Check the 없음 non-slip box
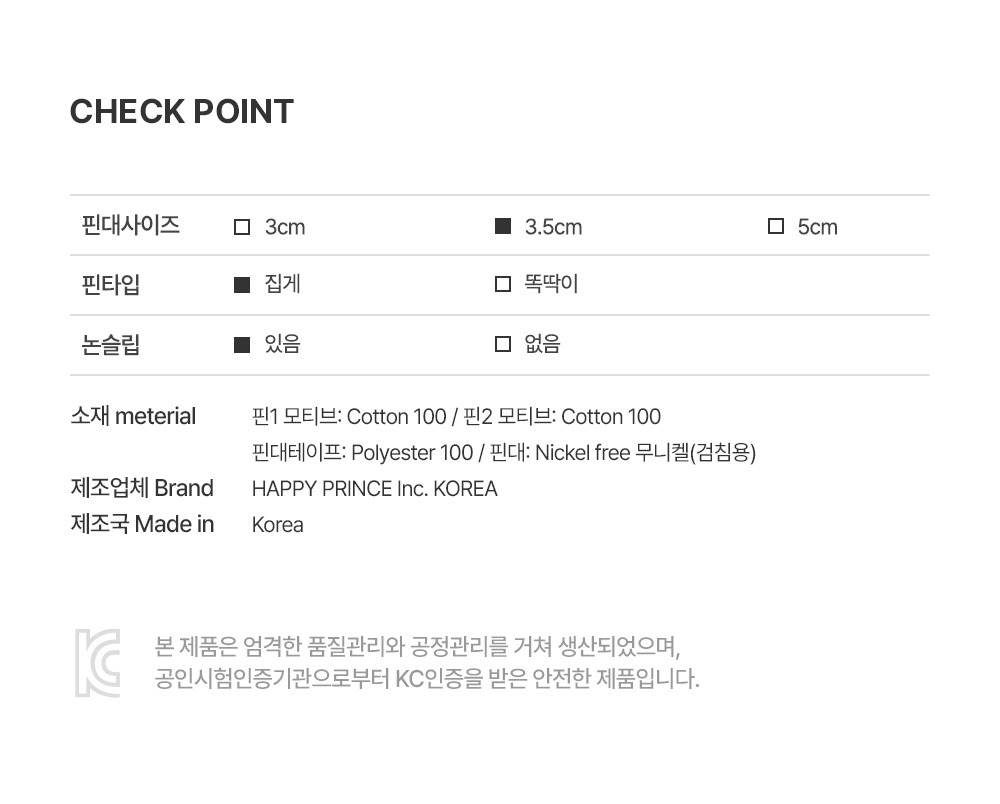Viewport: 1000px width, 804px height. 503,345
